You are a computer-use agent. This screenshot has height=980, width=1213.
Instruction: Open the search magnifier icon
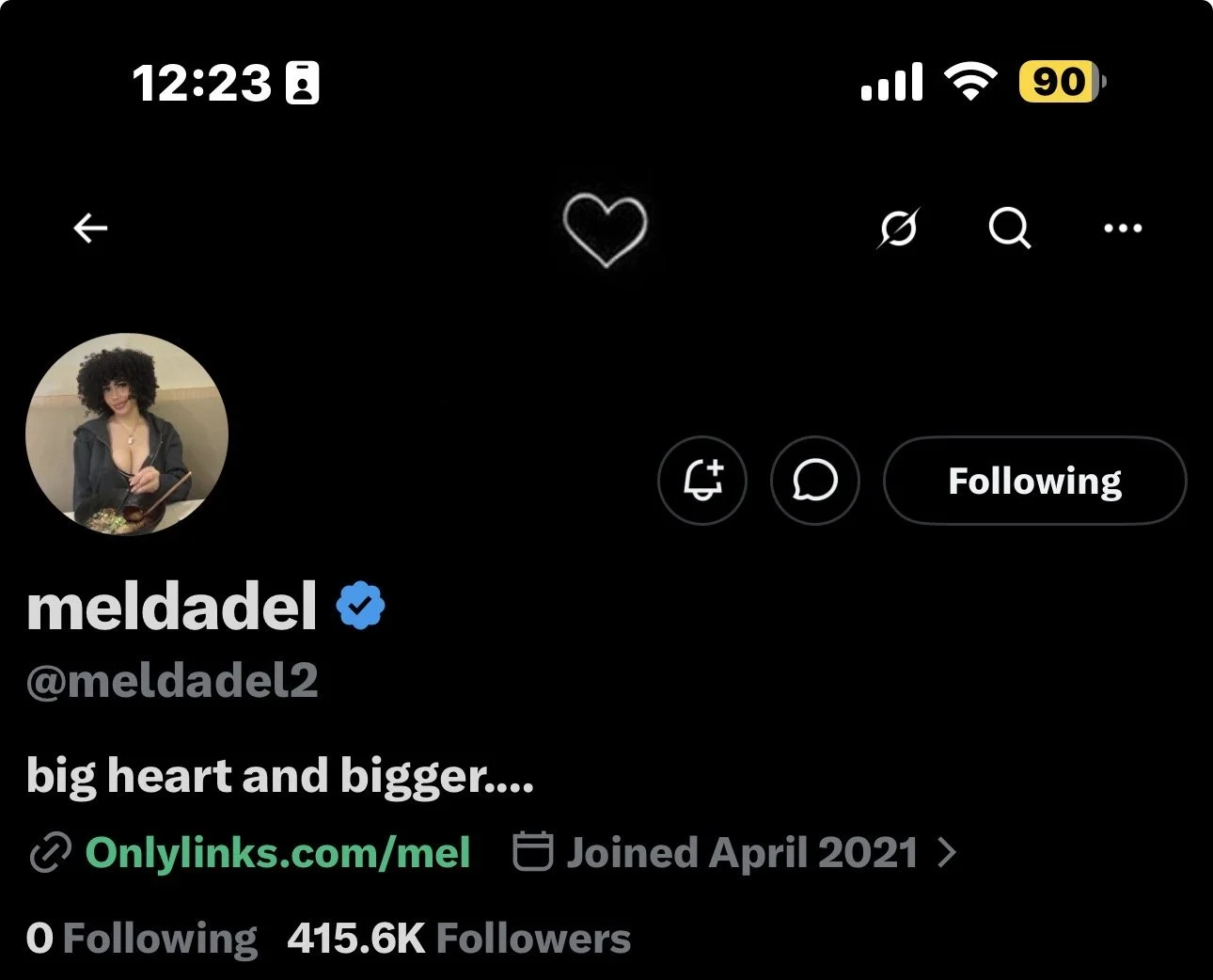[1010, 229]
